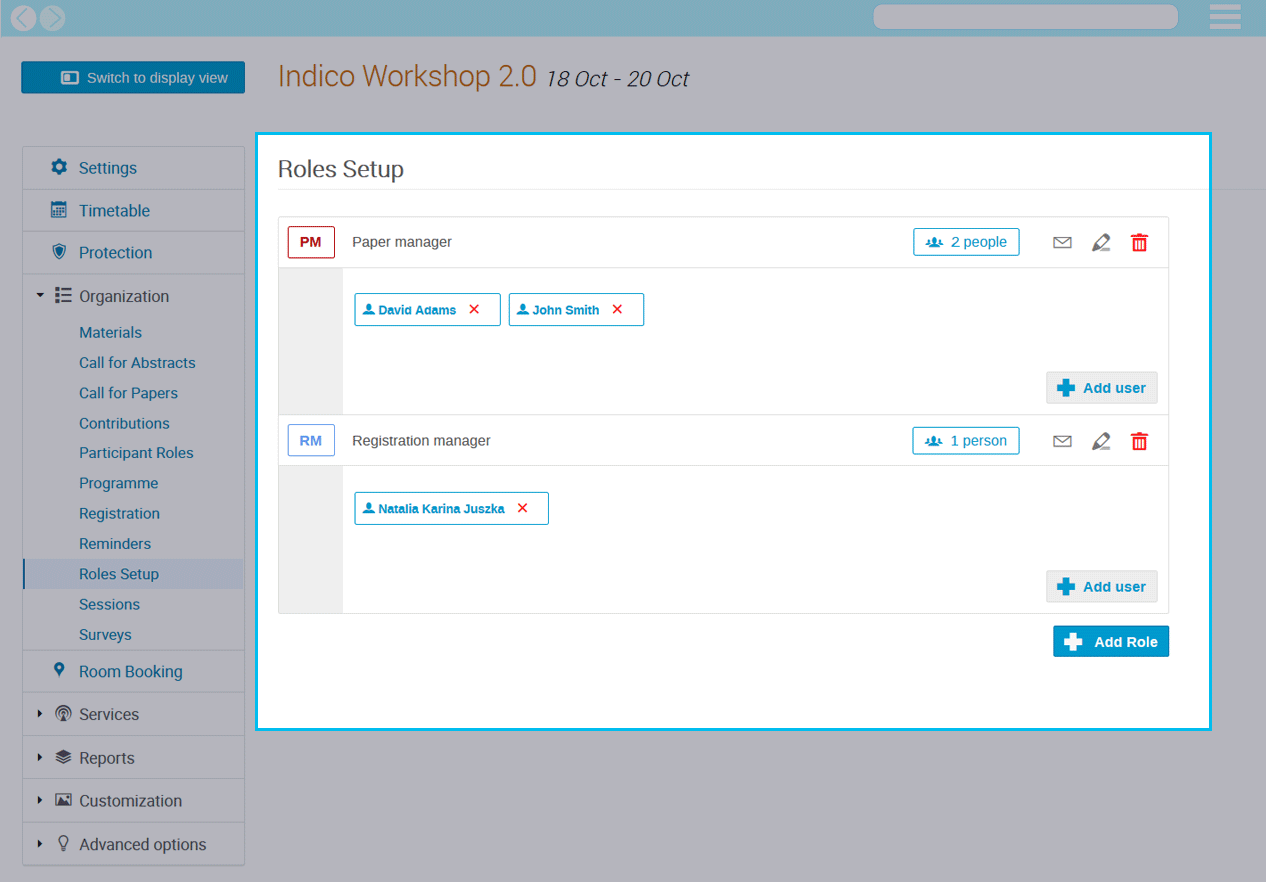Show the 2 people assigned to Paper manager
This screenshot has height=882, width=1266.
click(966, 241)
